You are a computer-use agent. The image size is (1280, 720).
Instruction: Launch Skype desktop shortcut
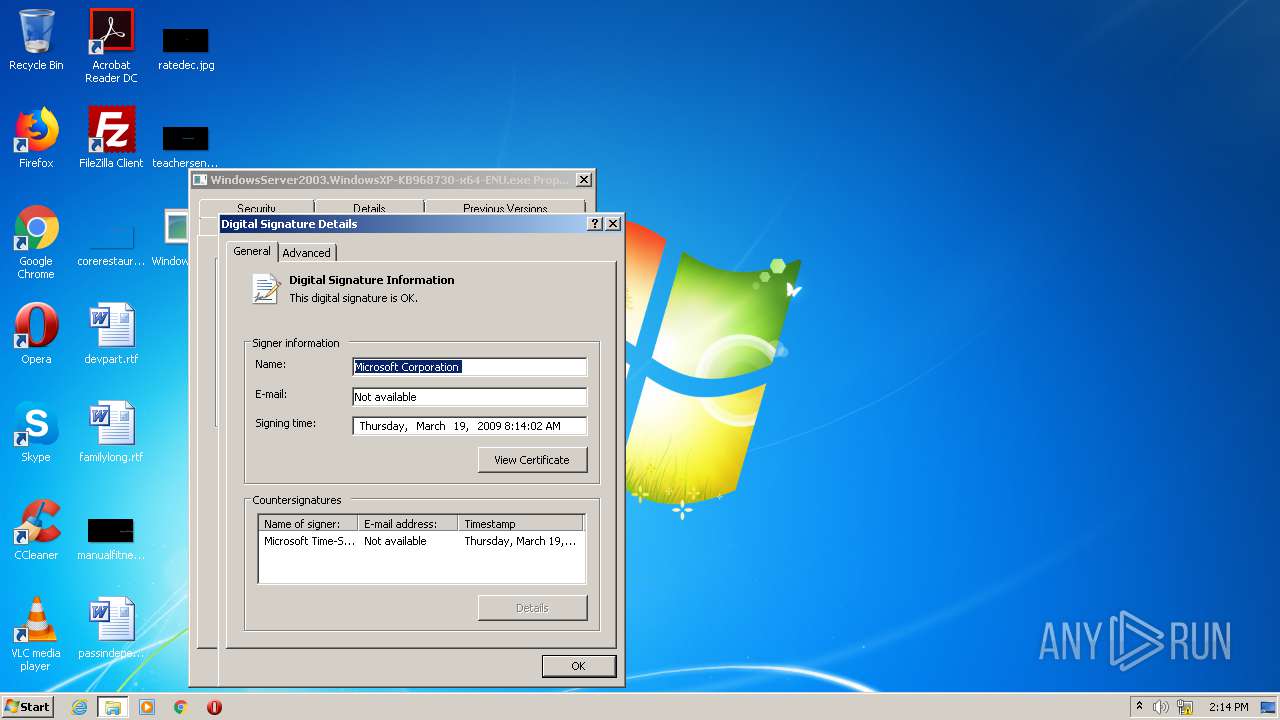point(36,432)
